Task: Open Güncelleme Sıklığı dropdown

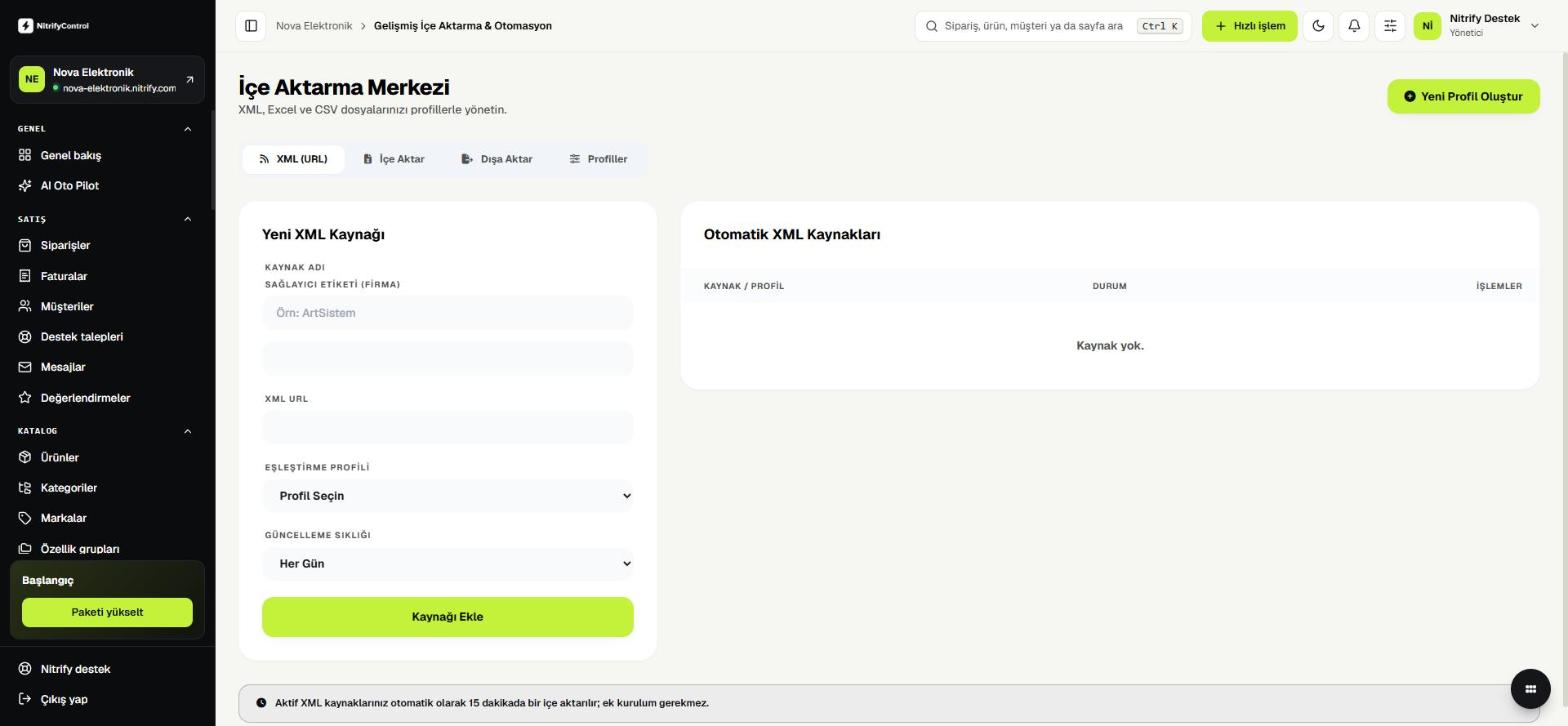Action: (448, 564)
